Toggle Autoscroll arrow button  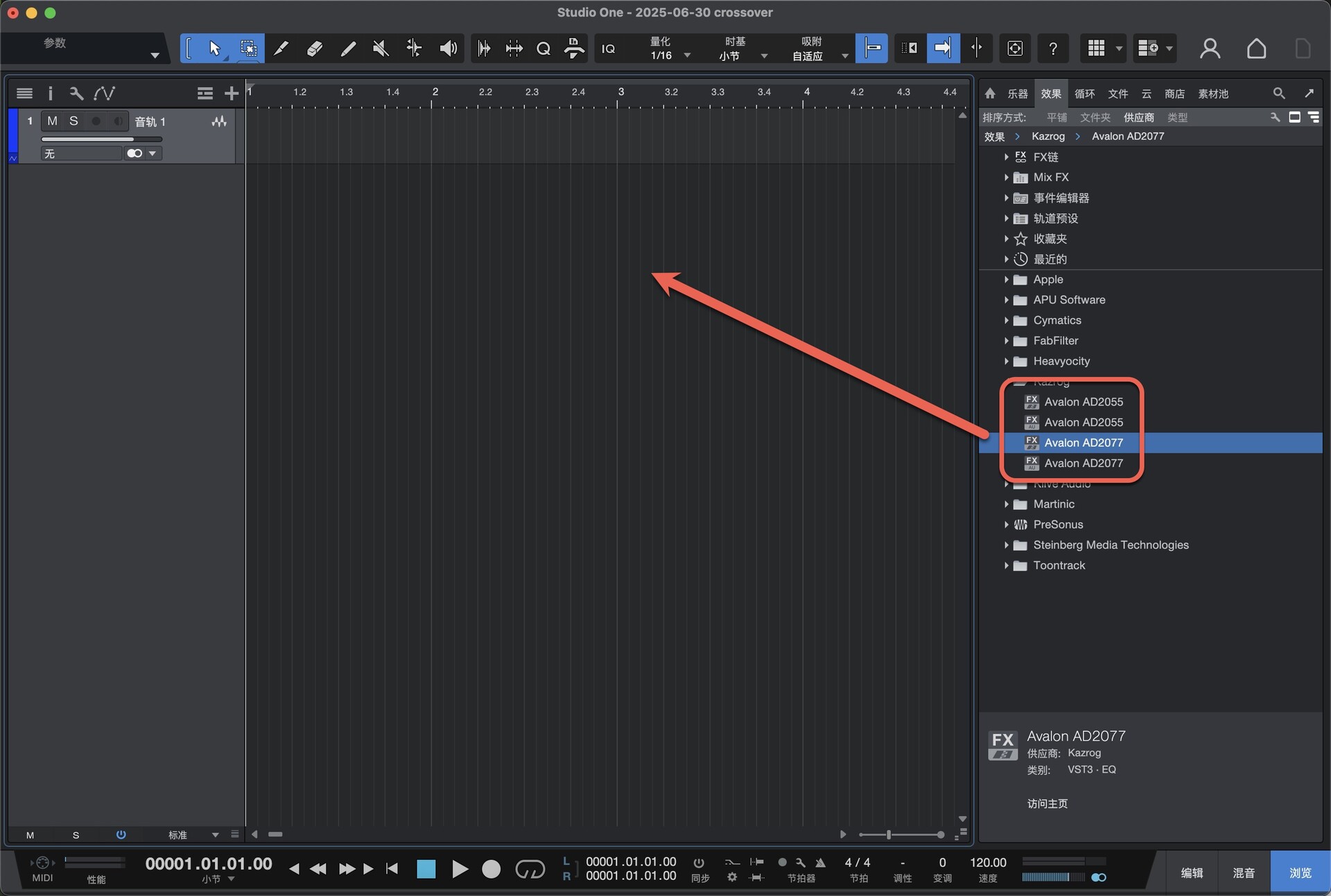(943, 49)
